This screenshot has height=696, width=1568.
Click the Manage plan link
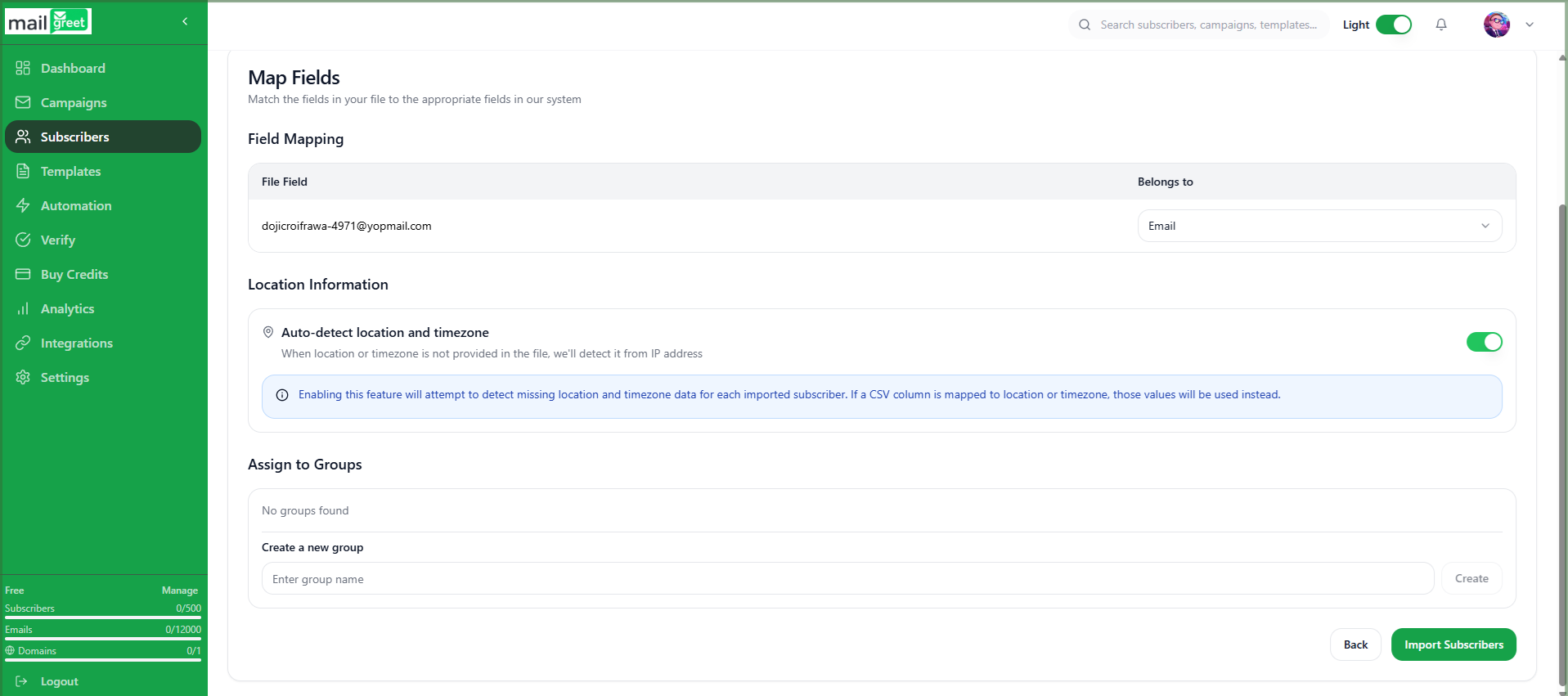[x=180, y=590]
